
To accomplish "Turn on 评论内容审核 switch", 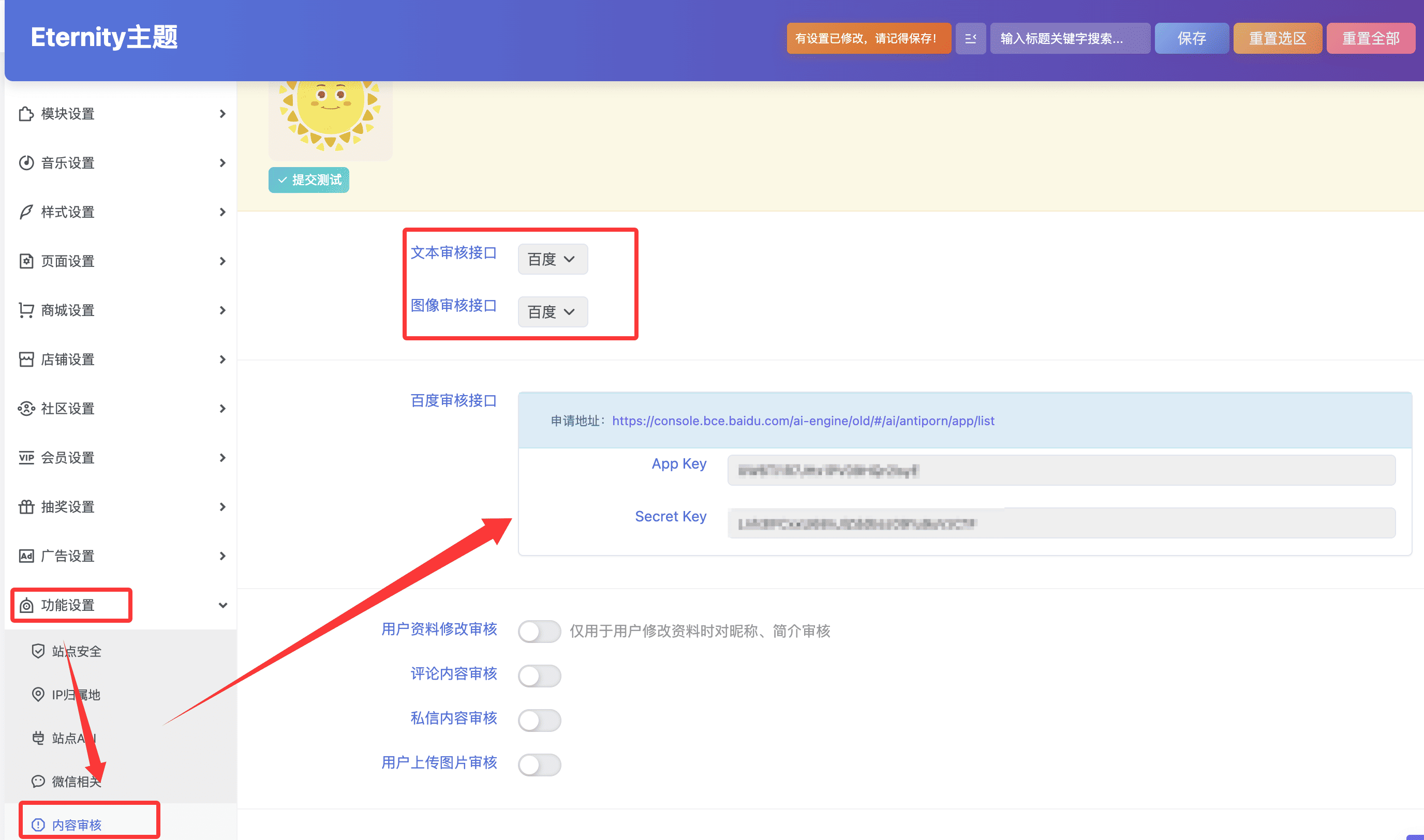I will 539,676.
